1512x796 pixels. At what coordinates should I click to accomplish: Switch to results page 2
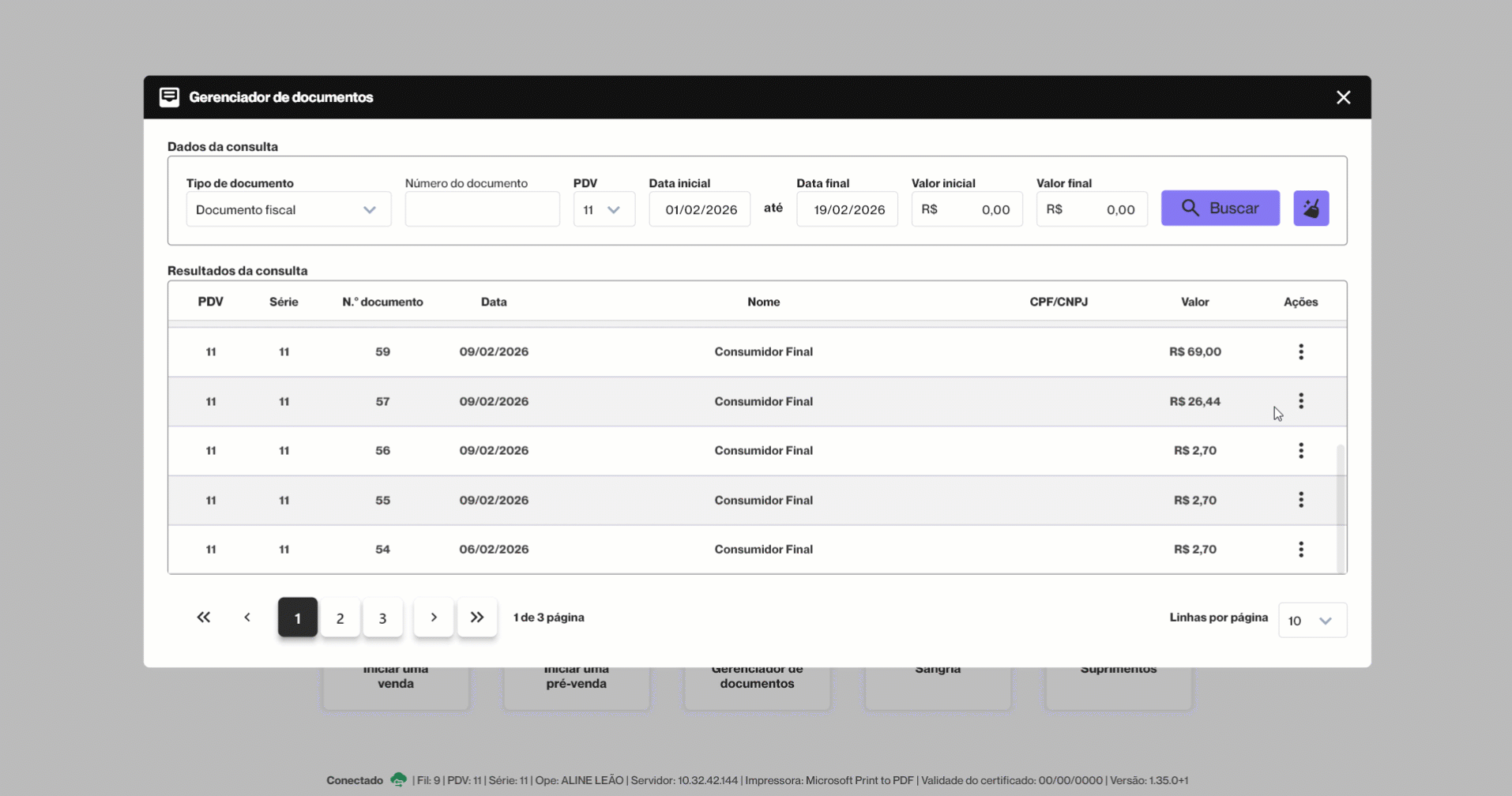[340, 618]
